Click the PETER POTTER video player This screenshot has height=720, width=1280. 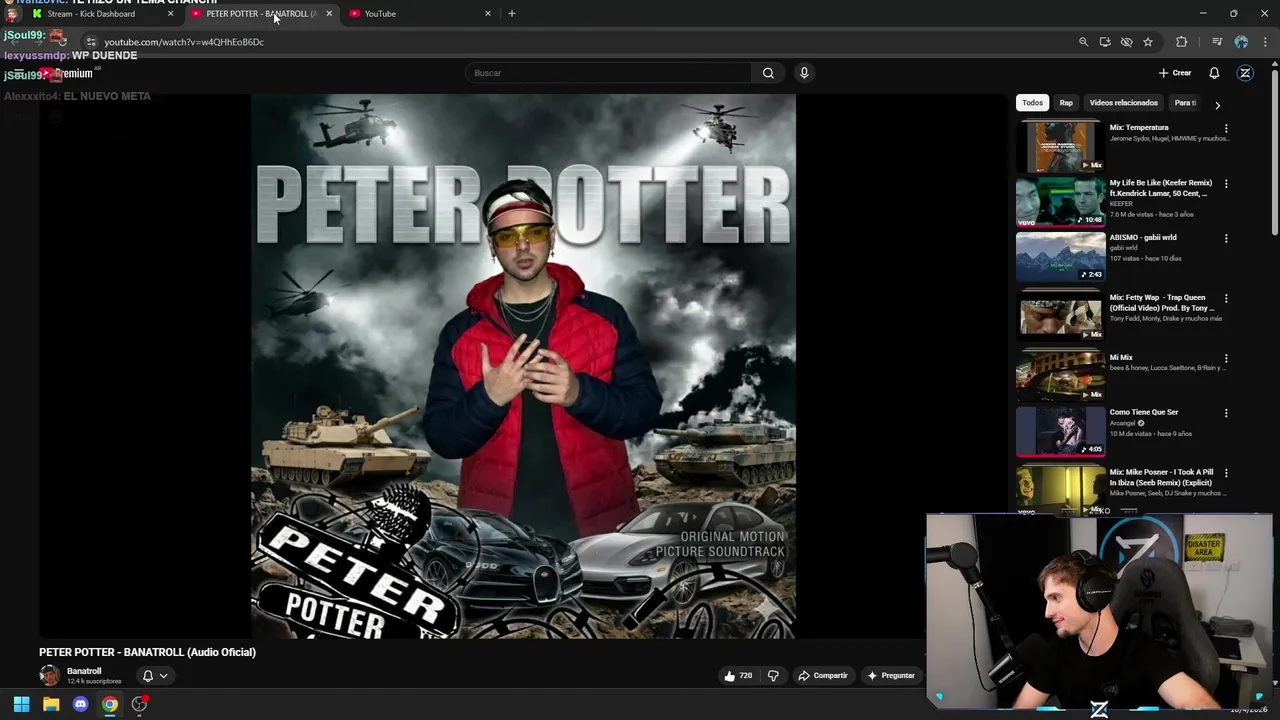pos(523,366)
